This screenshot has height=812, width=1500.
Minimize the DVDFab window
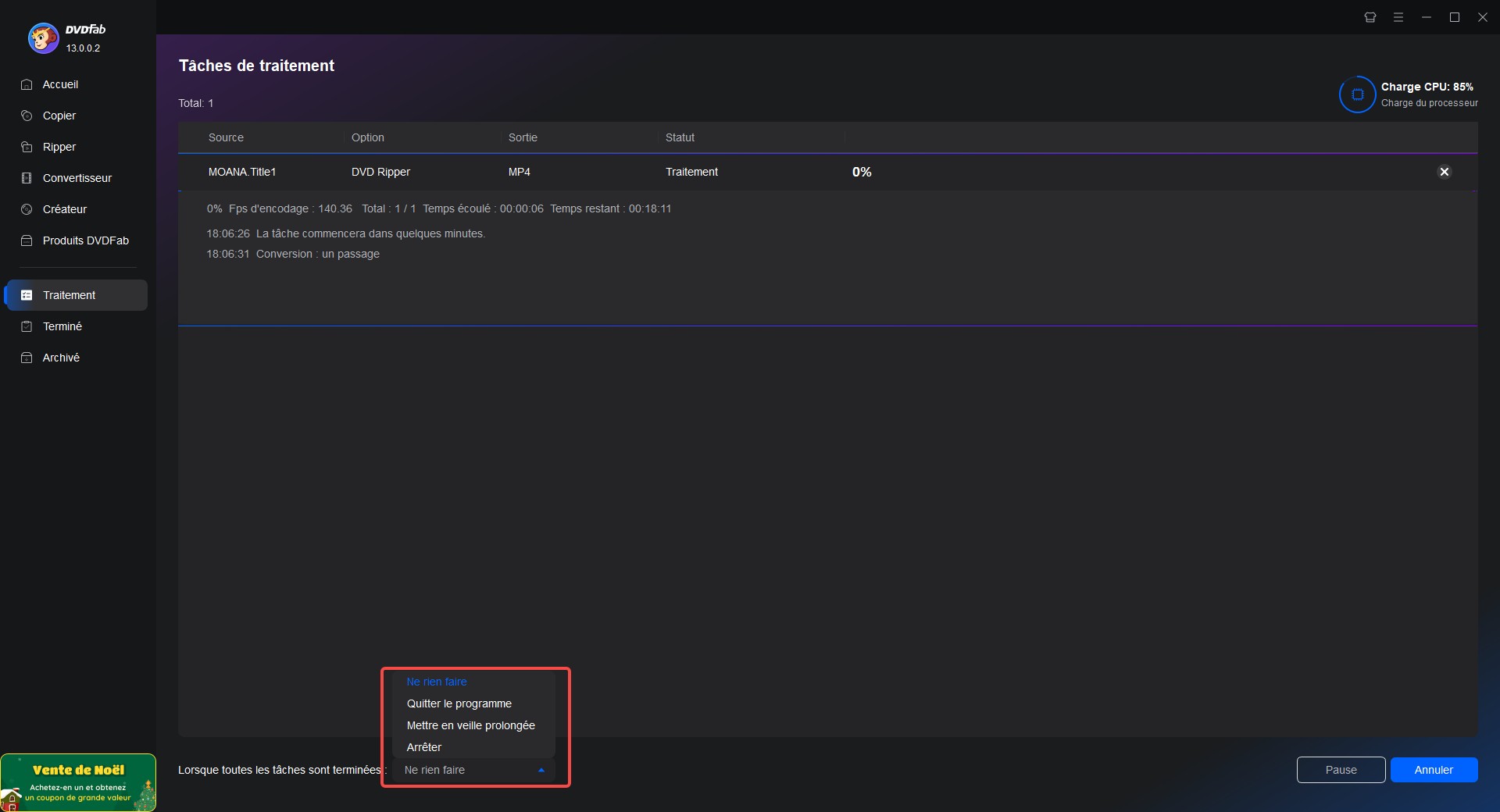1427,17
